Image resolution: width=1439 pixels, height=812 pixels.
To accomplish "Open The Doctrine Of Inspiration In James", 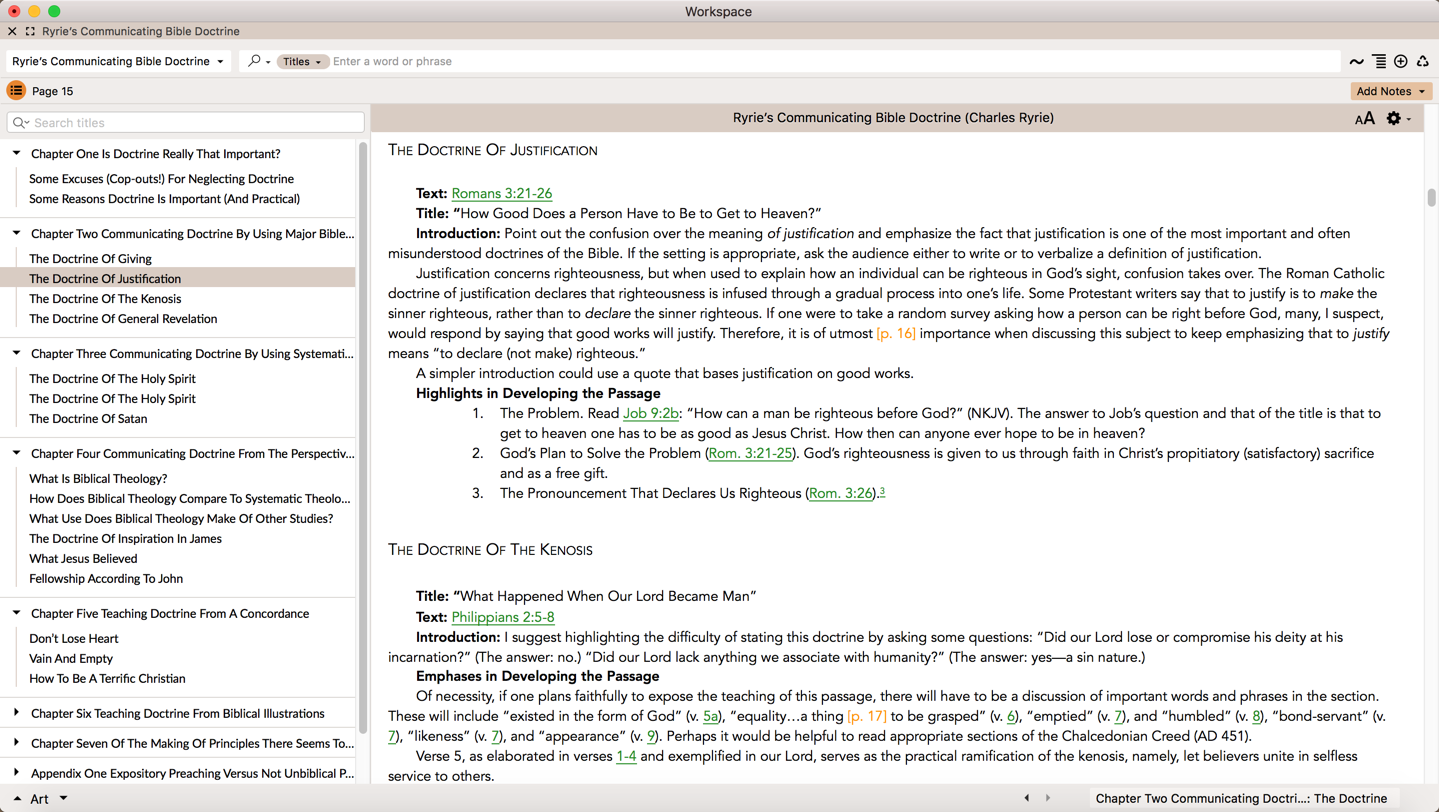I will [125, 539].
